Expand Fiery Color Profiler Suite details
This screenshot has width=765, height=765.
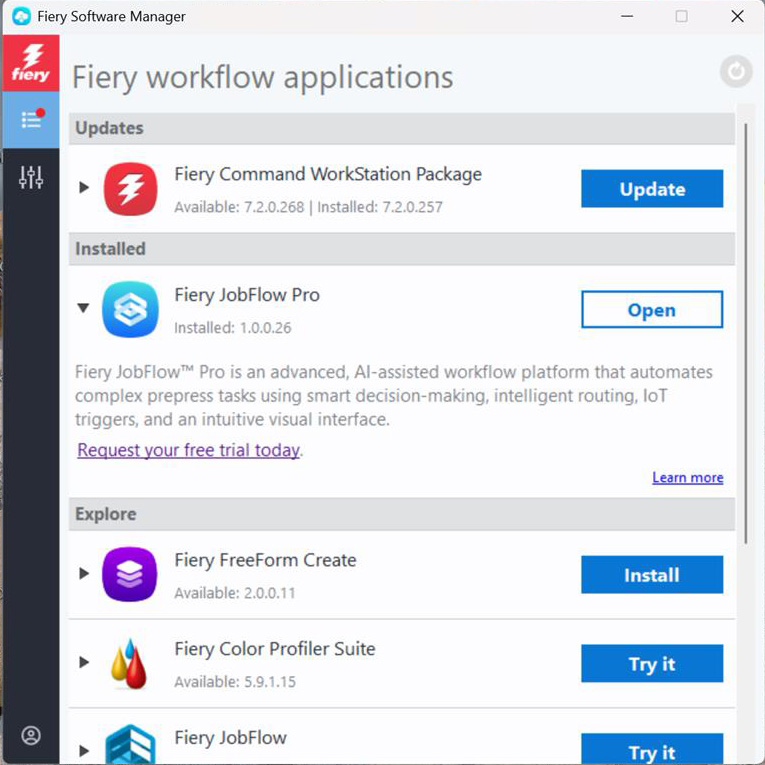(84, 662)
